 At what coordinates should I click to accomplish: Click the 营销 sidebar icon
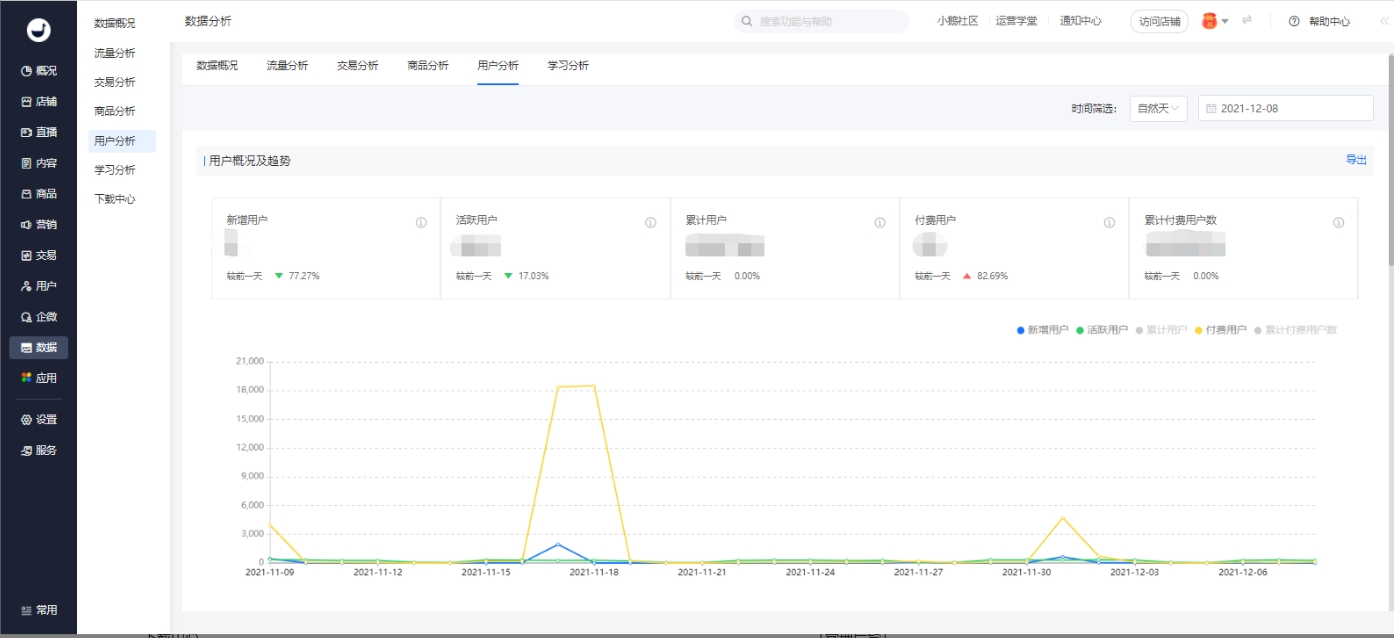pos(39,224)
